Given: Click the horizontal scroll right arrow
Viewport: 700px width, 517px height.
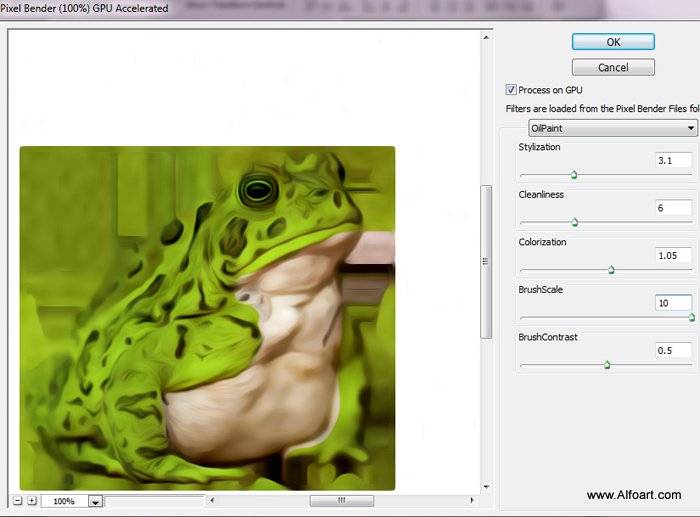Looking at the screenshot, I should click(472, 500).
